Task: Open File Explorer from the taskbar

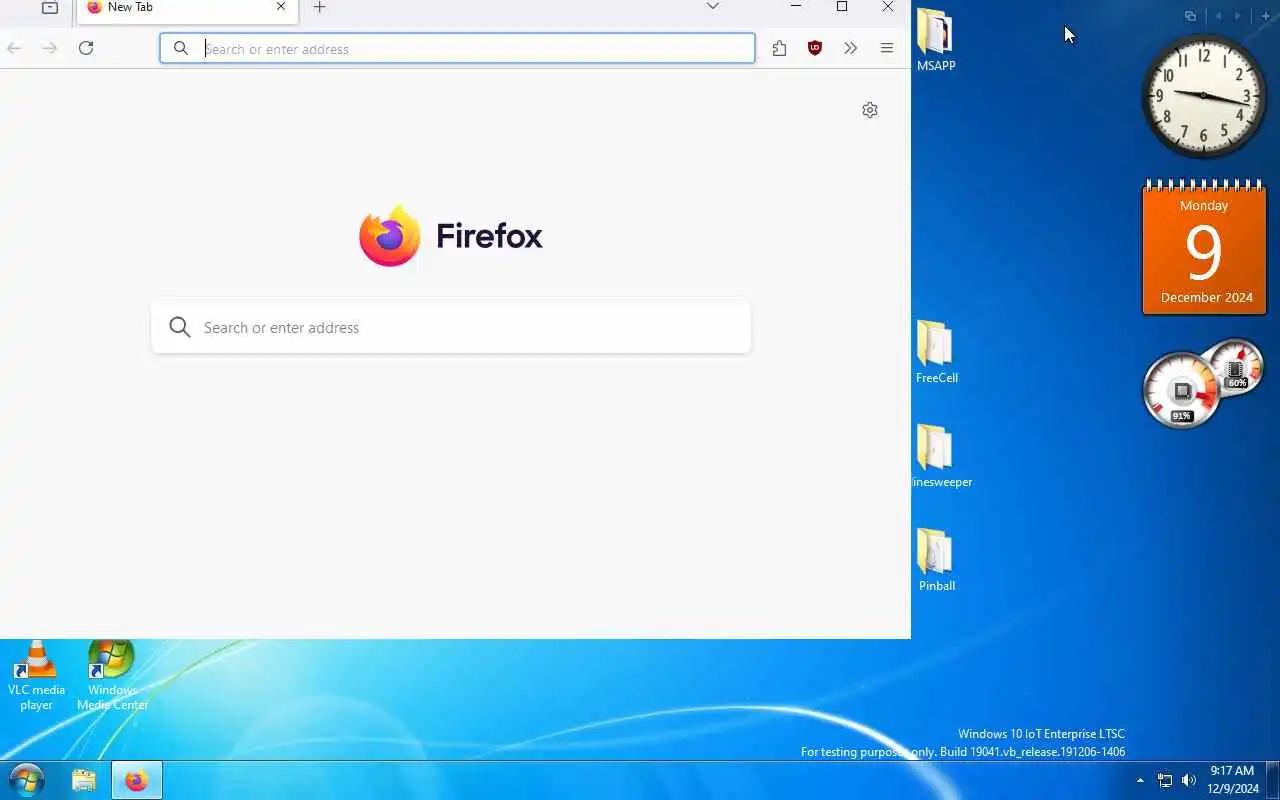Action: tap(84, 780)
